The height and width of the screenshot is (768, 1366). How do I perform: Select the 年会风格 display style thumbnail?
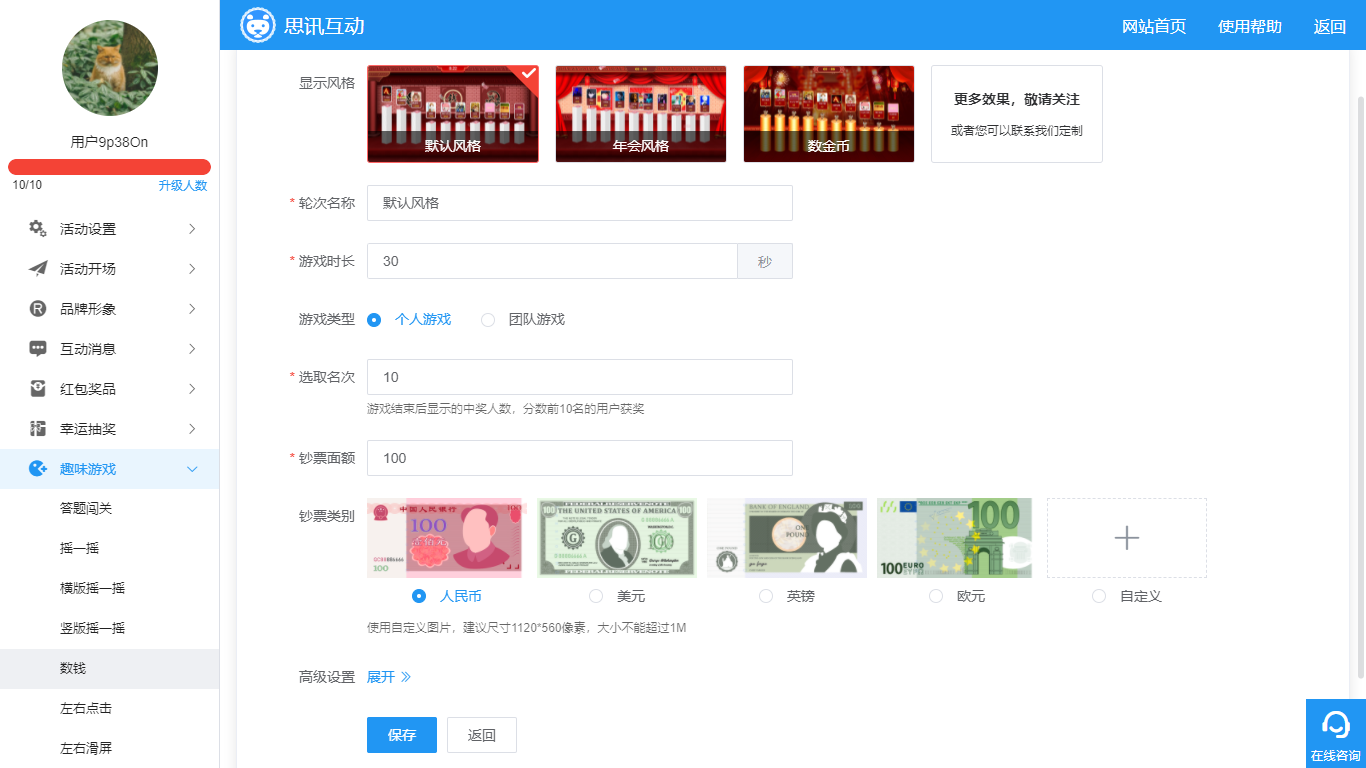point(641,114)
